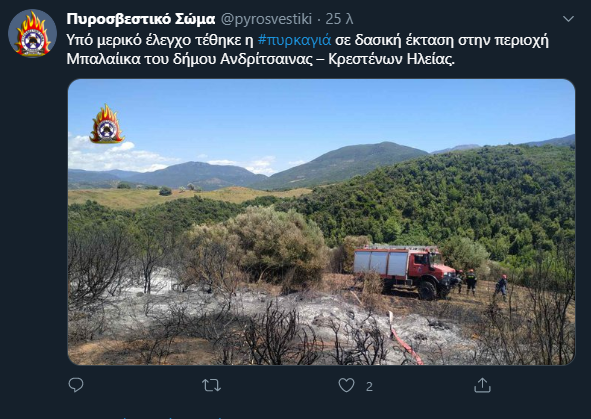The height and width of the screenshot is (419, 591).
Task: Click the red fire truck in the photo
Action: point(405,271)
